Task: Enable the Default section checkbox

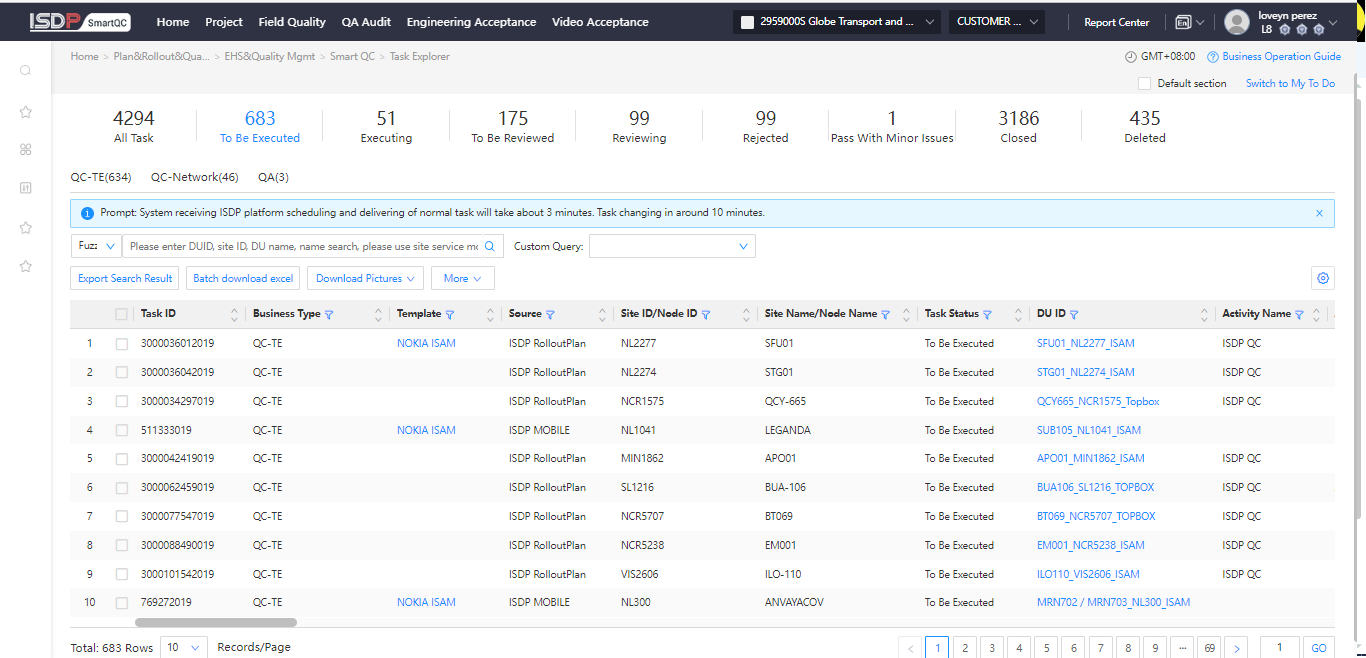Action: point(1144,84)
